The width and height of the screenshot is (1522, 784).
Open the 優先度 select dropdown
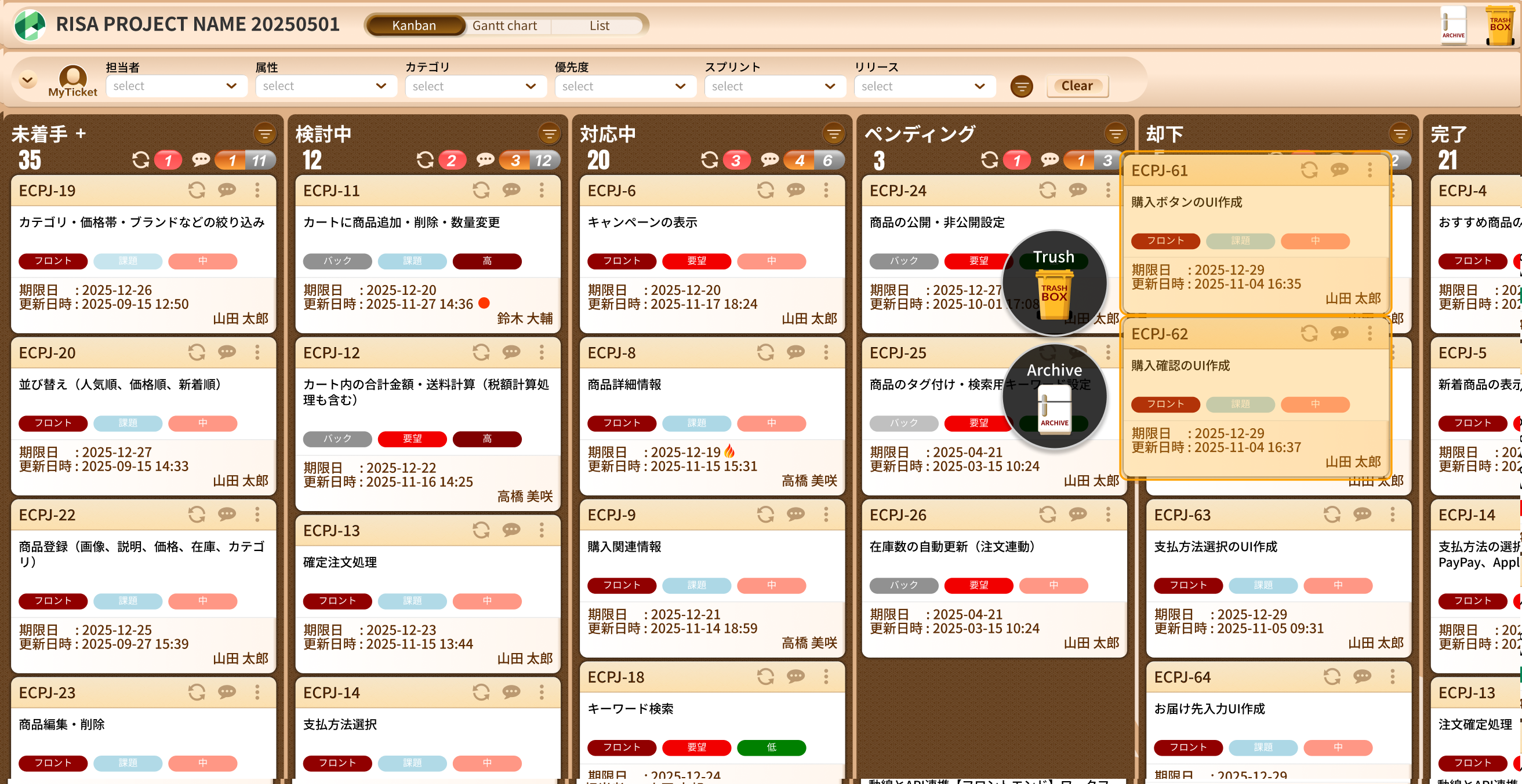[x=624, y=86]
